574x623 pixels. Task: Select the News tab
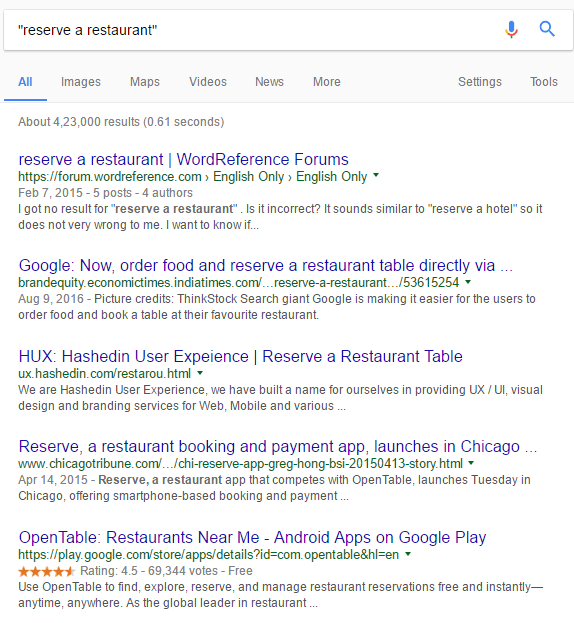269,82
